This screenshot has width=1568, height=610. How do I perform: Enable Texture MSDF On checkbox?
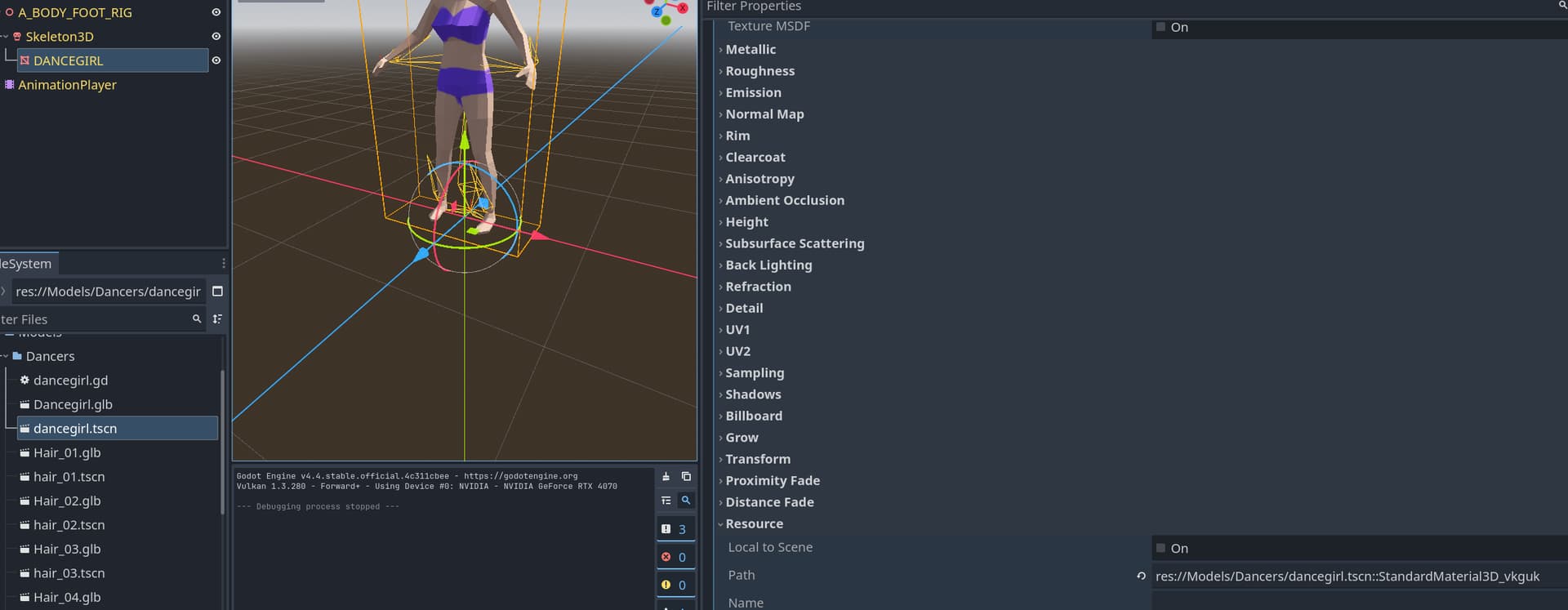1160,27
